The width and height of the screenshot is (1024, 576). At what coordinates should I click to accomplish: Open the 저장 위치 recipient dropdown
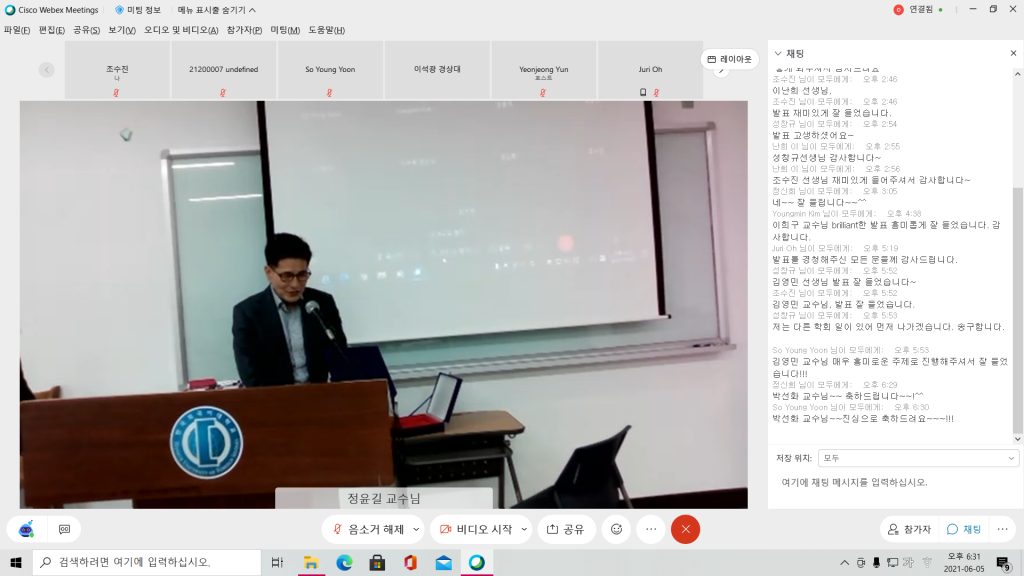(x=918, y=458)
